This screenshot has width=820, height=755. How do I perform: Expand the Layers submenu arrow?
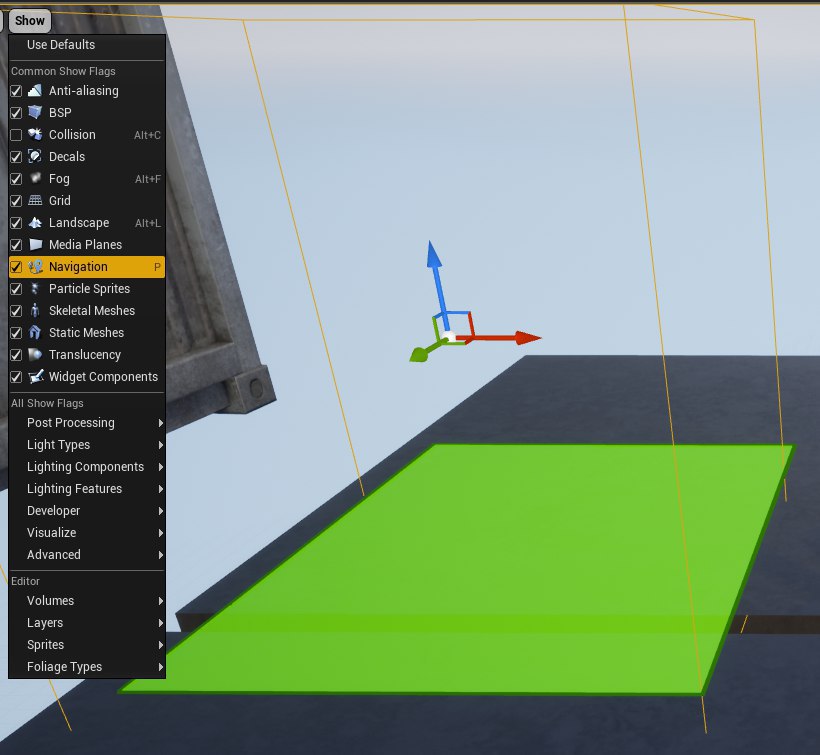click(161, 623)
